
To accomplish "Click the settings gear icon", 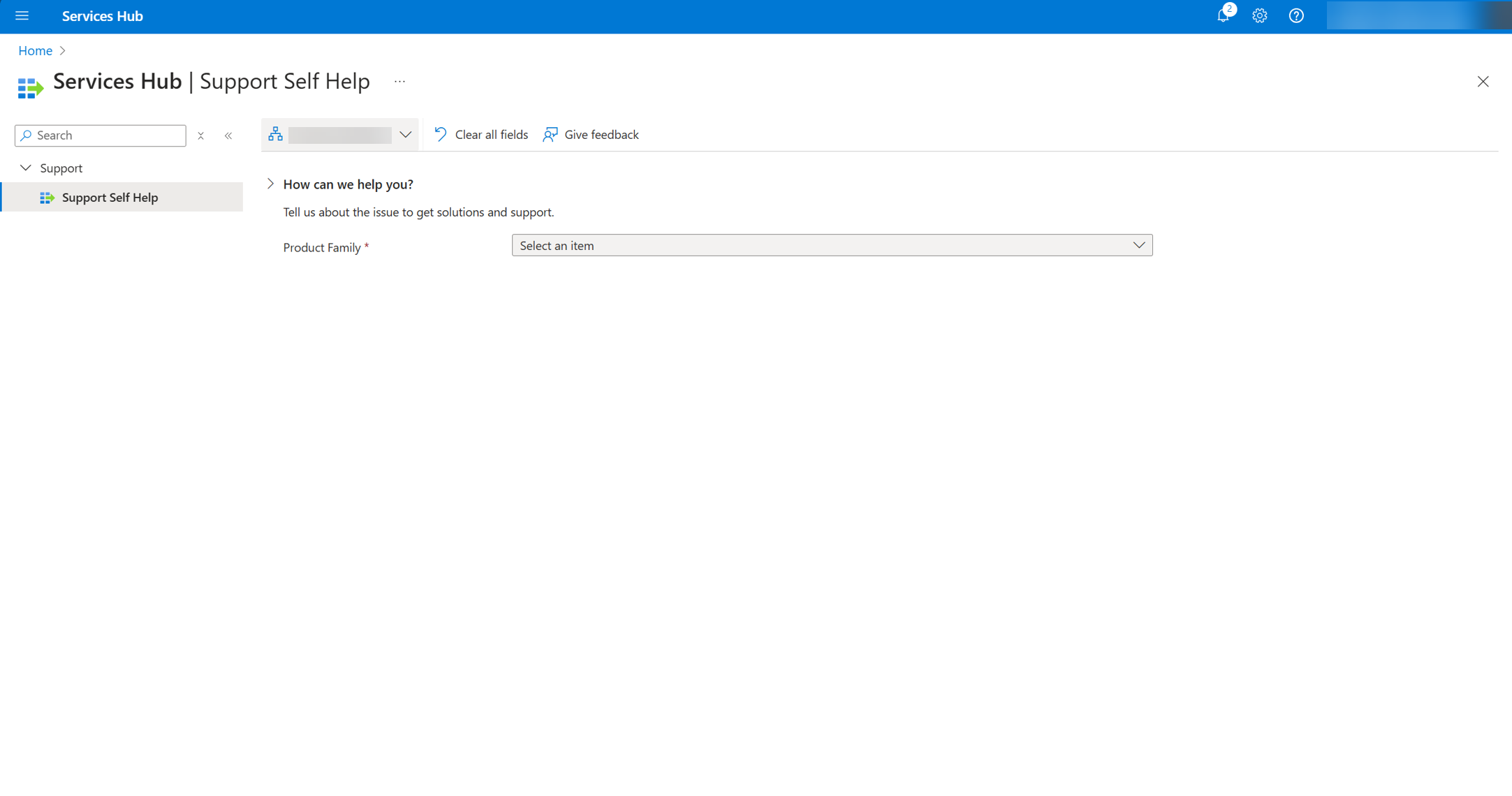I will [x=1260, y=16].
